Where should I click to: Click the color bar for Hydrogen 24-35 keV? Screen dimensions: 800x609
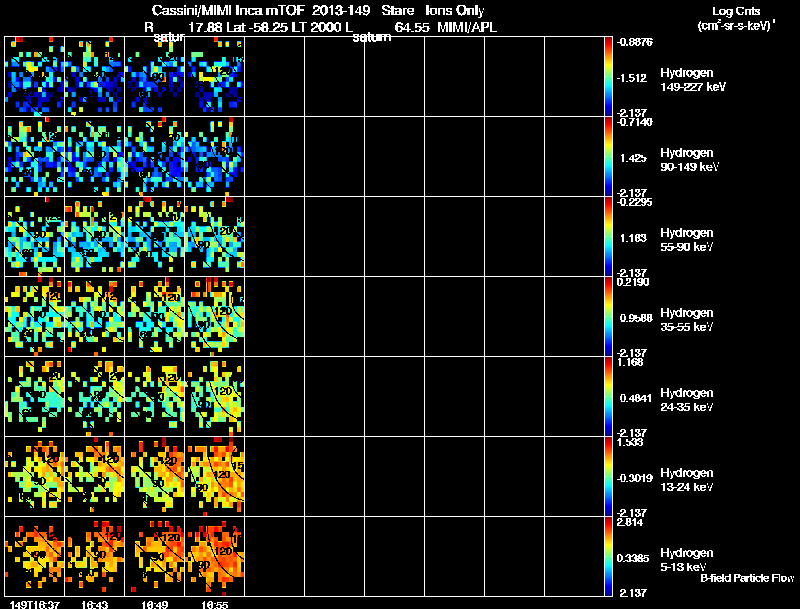pos(608,396)
